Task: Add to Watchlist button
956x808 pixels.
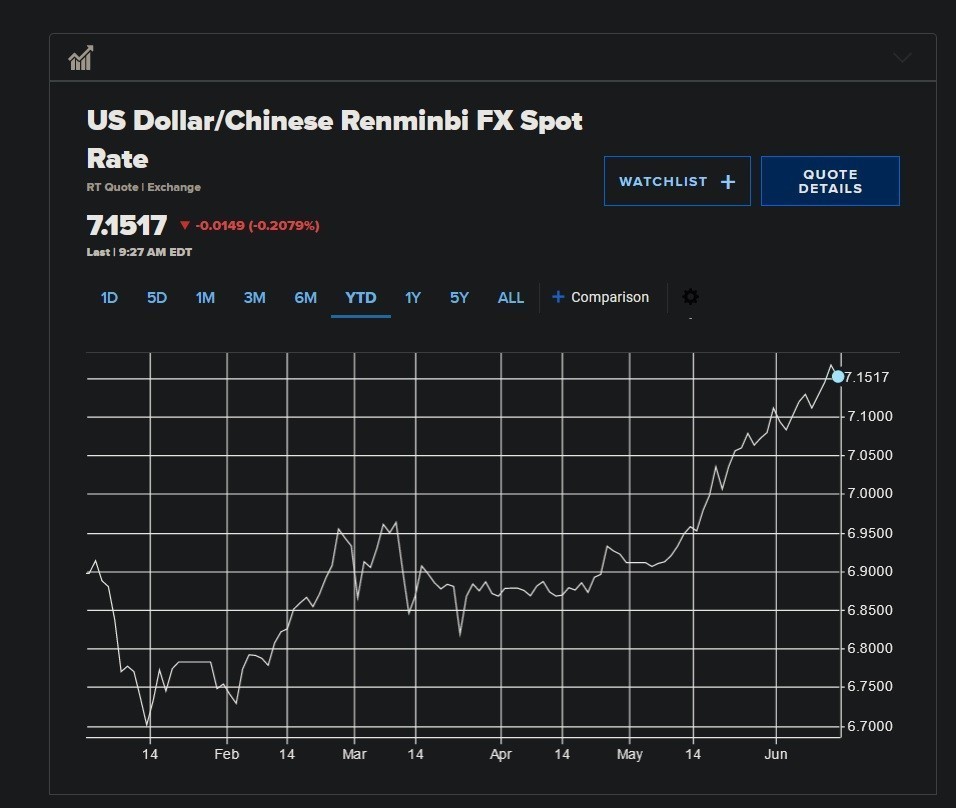Action: pyautogui.click(x=676, y=181)
